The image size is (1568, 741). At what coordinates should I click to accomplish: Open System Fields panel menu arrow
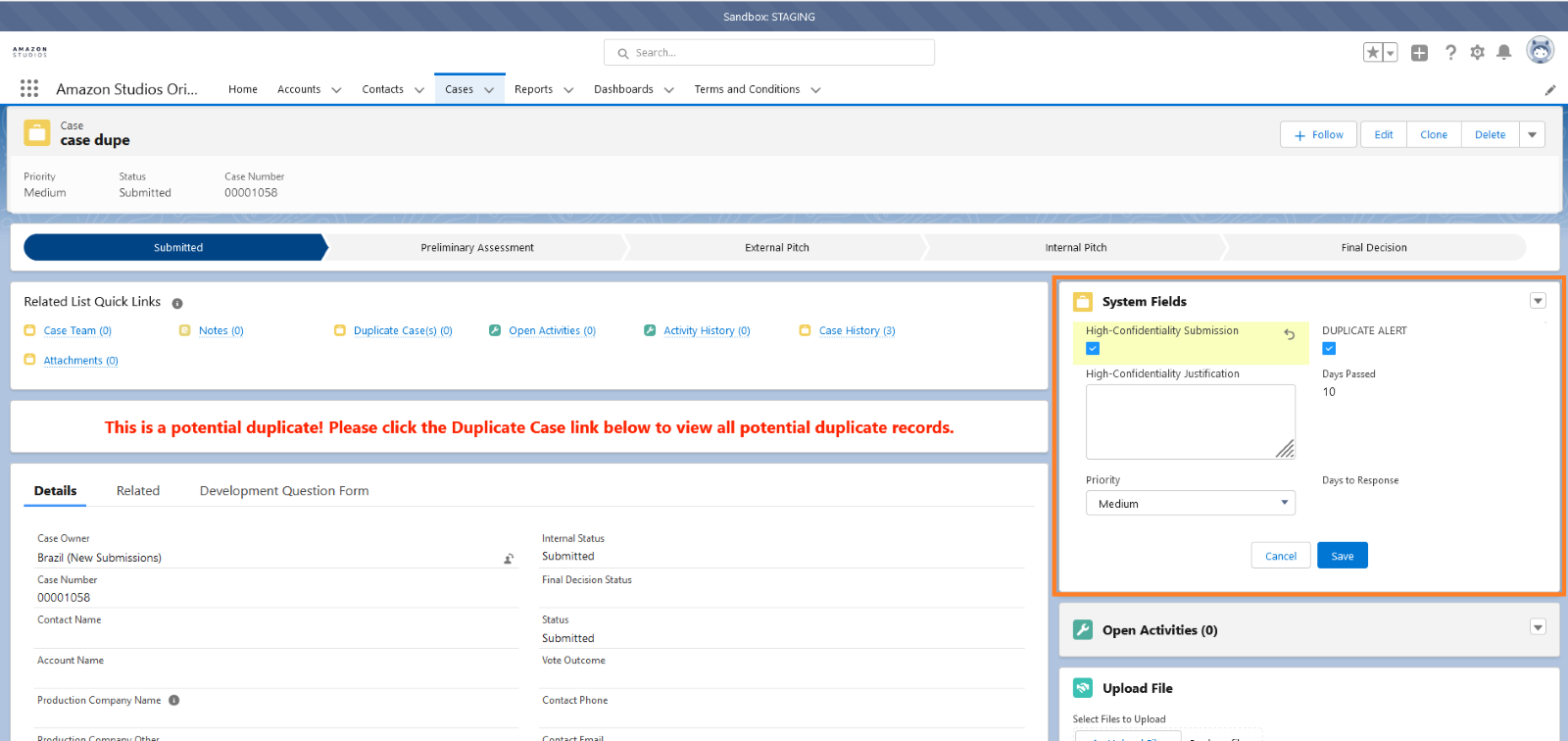coord(1538,301)
